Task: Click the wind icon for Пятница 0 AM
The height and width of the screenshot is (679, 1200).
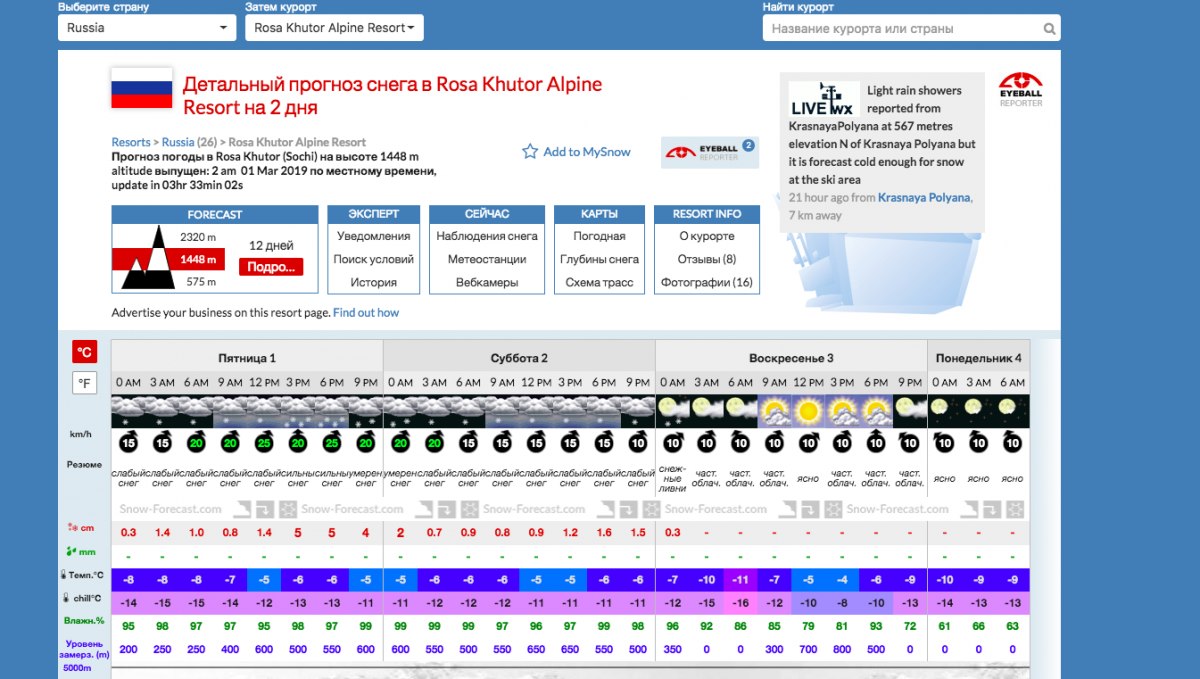Action: point(128,441)
